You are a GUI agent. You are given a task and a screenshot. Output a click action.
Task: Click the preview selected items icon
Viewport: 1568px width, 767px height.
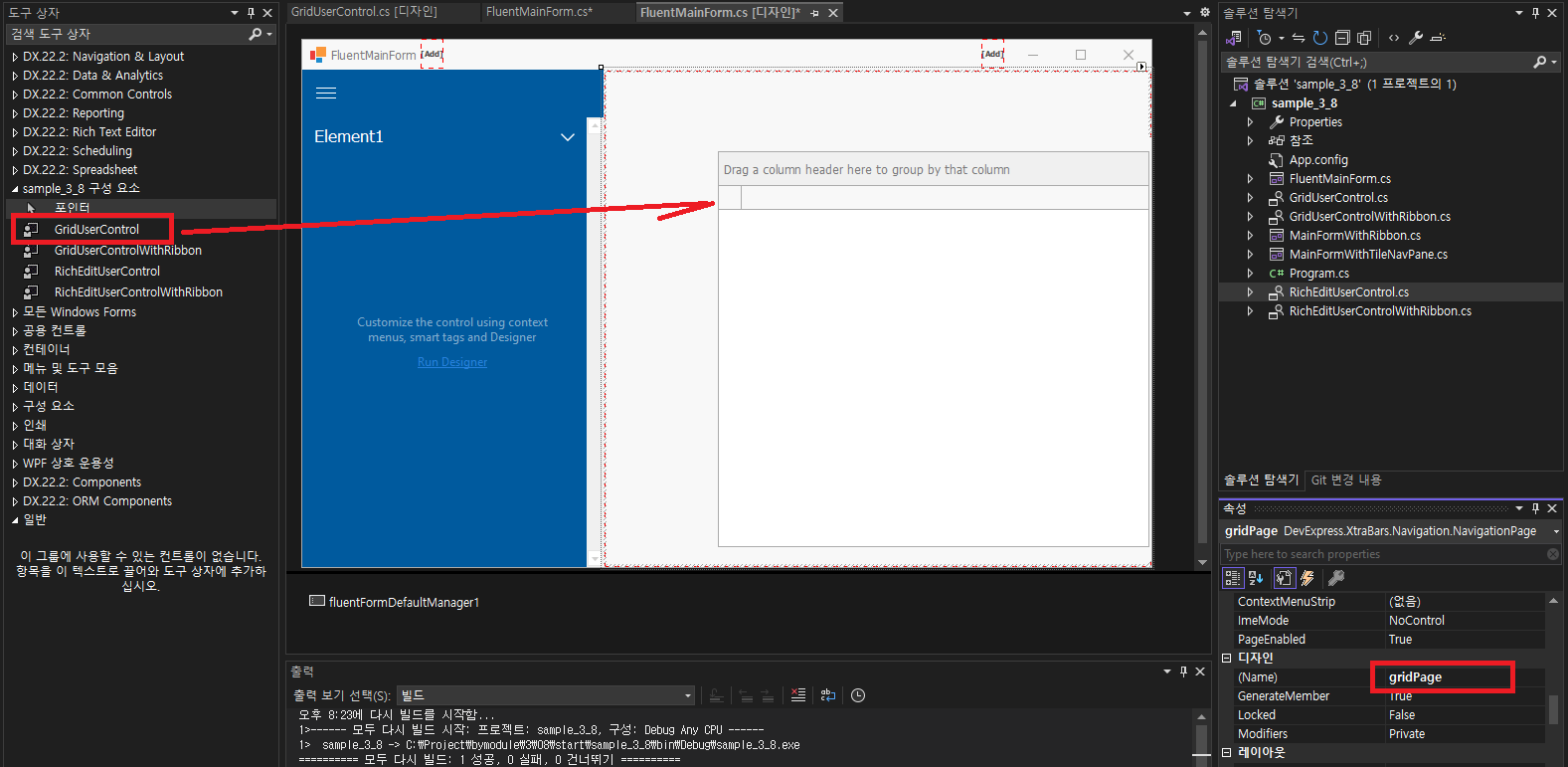(1438, 38)
